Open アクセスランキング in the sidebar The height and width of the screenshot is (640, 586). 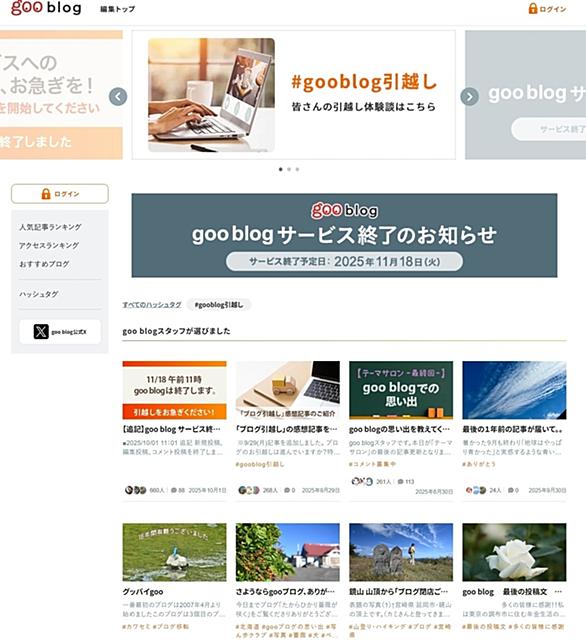pos(49,245)
